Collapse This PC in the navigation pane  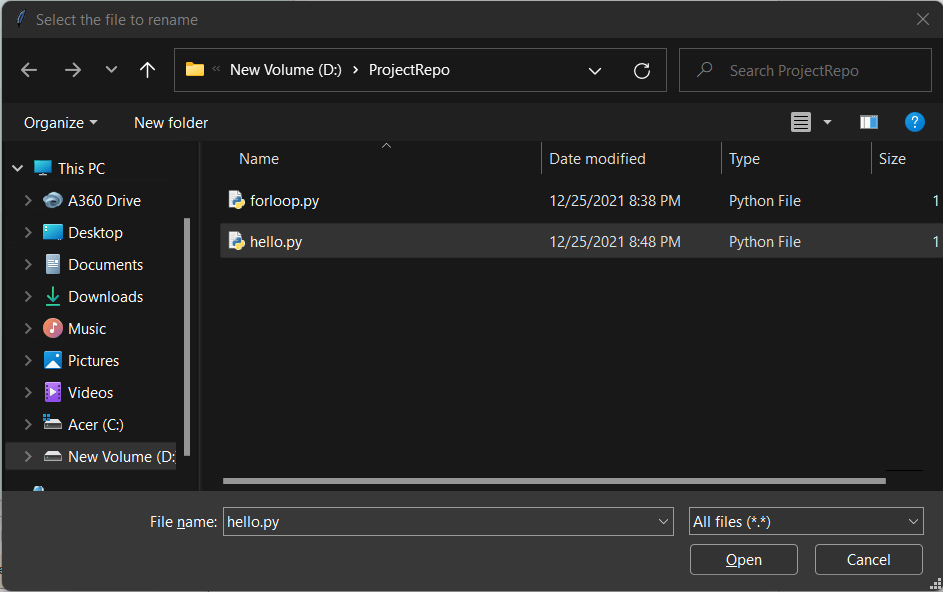(17, 167)
